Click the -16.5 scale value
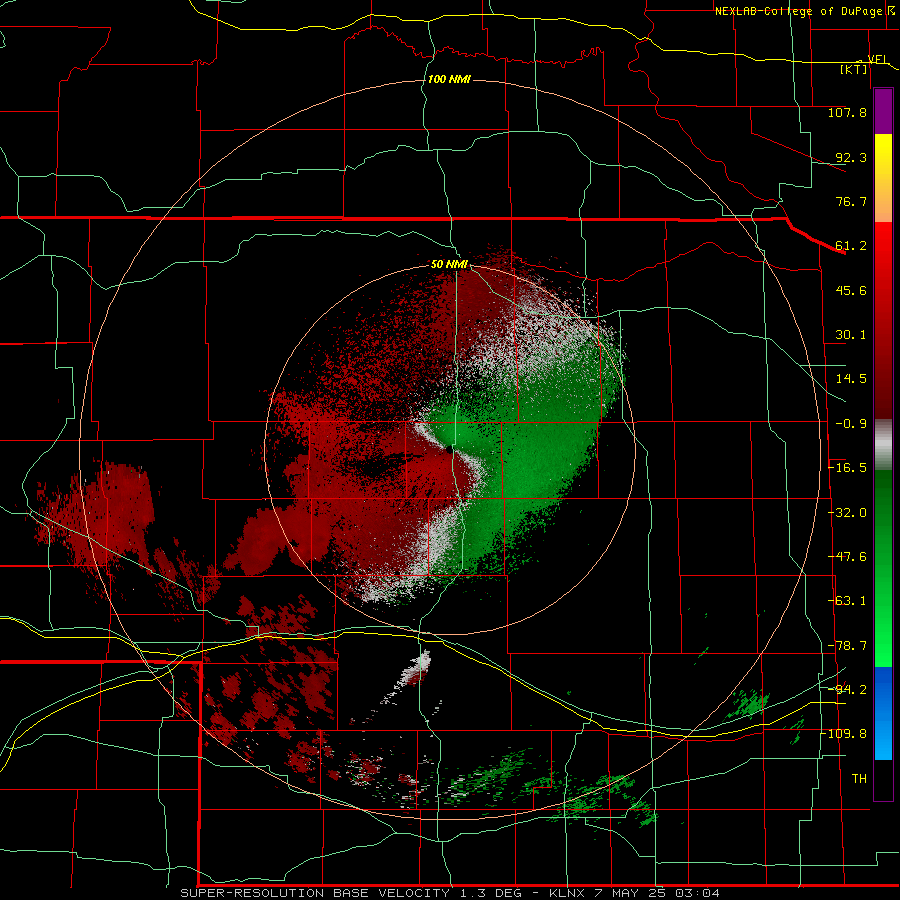 [x=847, y=468]
